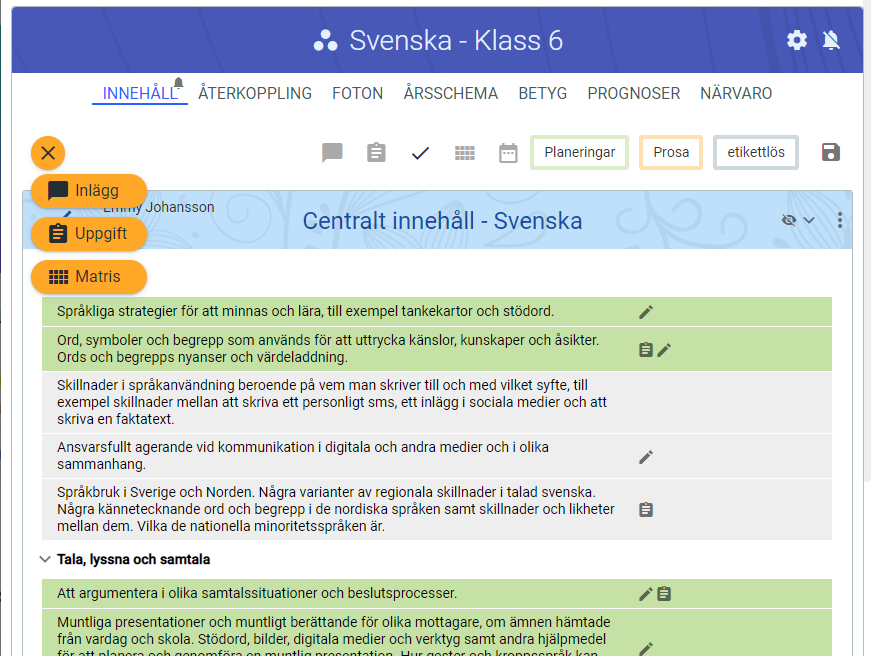Toggle the Prosa filter
The width and height of the screenshot is (874, 656).
(x=671, y=153)
